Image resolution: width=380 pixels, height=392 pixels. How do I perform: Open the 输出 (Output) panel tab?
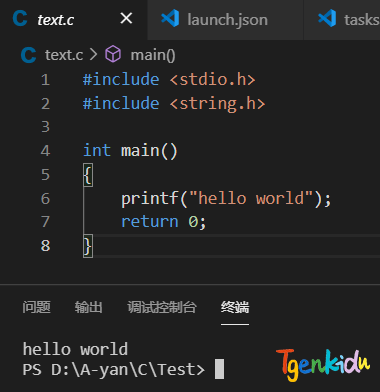coord(89,307)
